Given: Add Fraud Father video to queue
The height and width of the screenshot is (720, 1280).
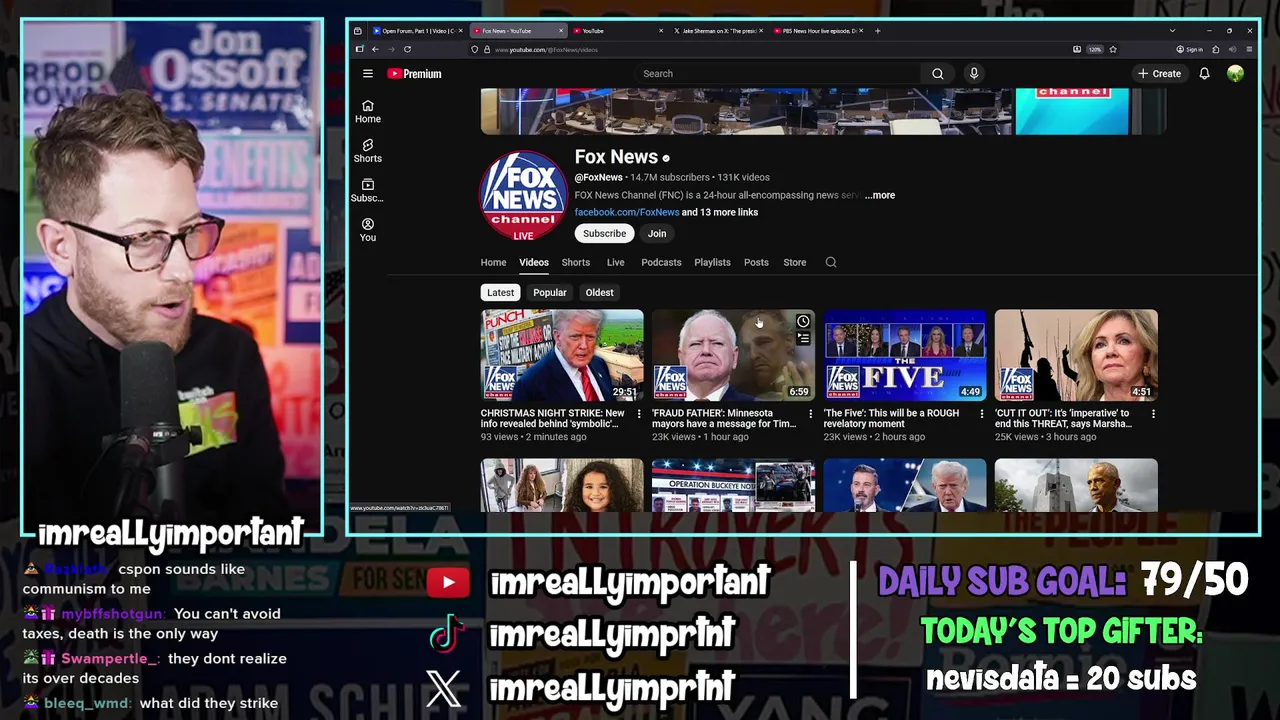Looking at the screenshot, I should [803, 338].
